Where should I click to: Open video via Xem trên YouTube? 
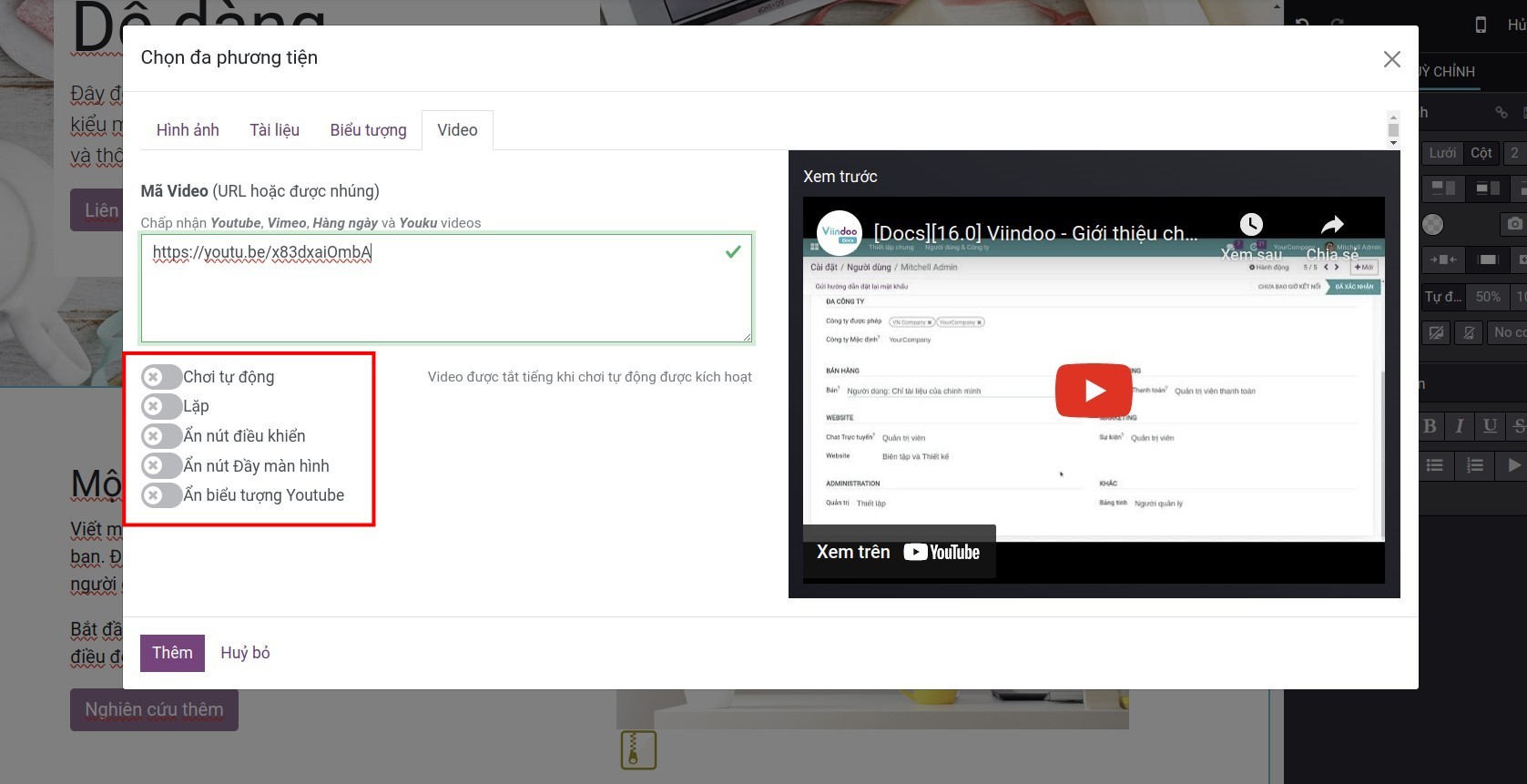[x=899, y=552]
